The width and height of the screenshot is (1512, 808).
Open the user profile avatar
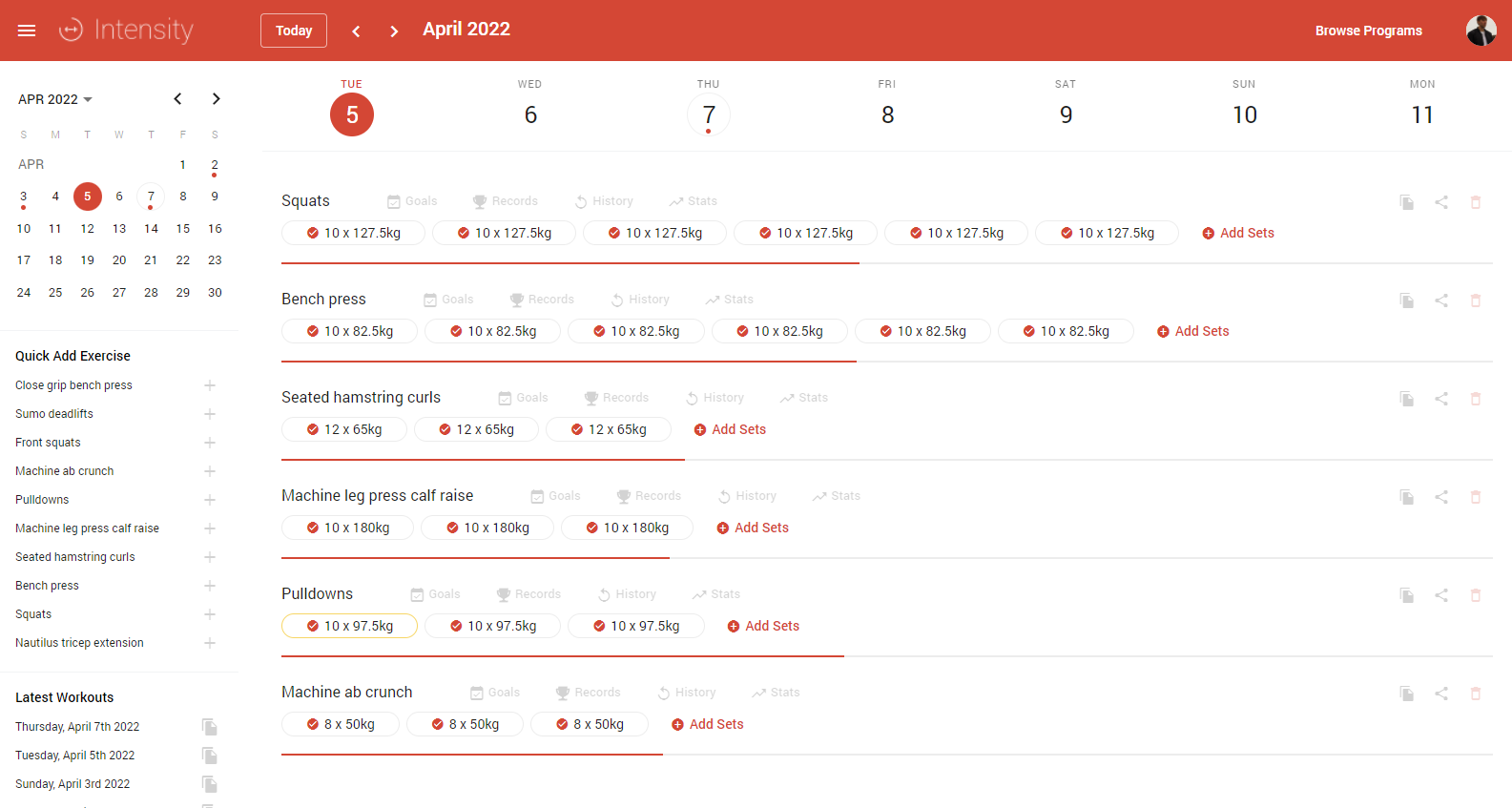(1481, 31)
